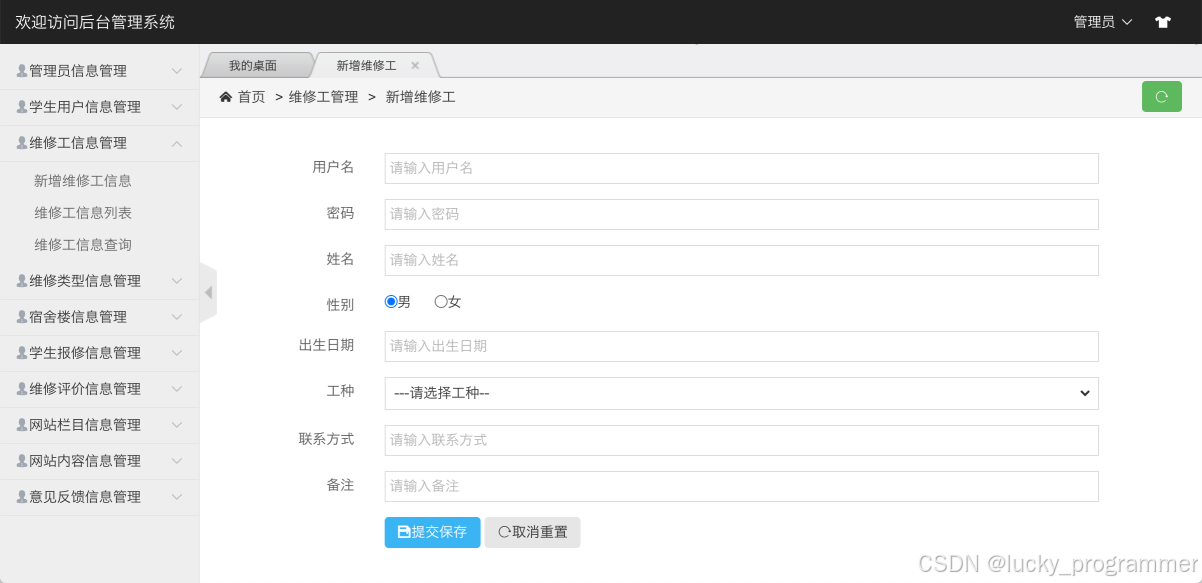Viewport: 1202px width, 583px height.
Task: Expand 学生报修信息管理 chevron
Action: pos(177,353)
